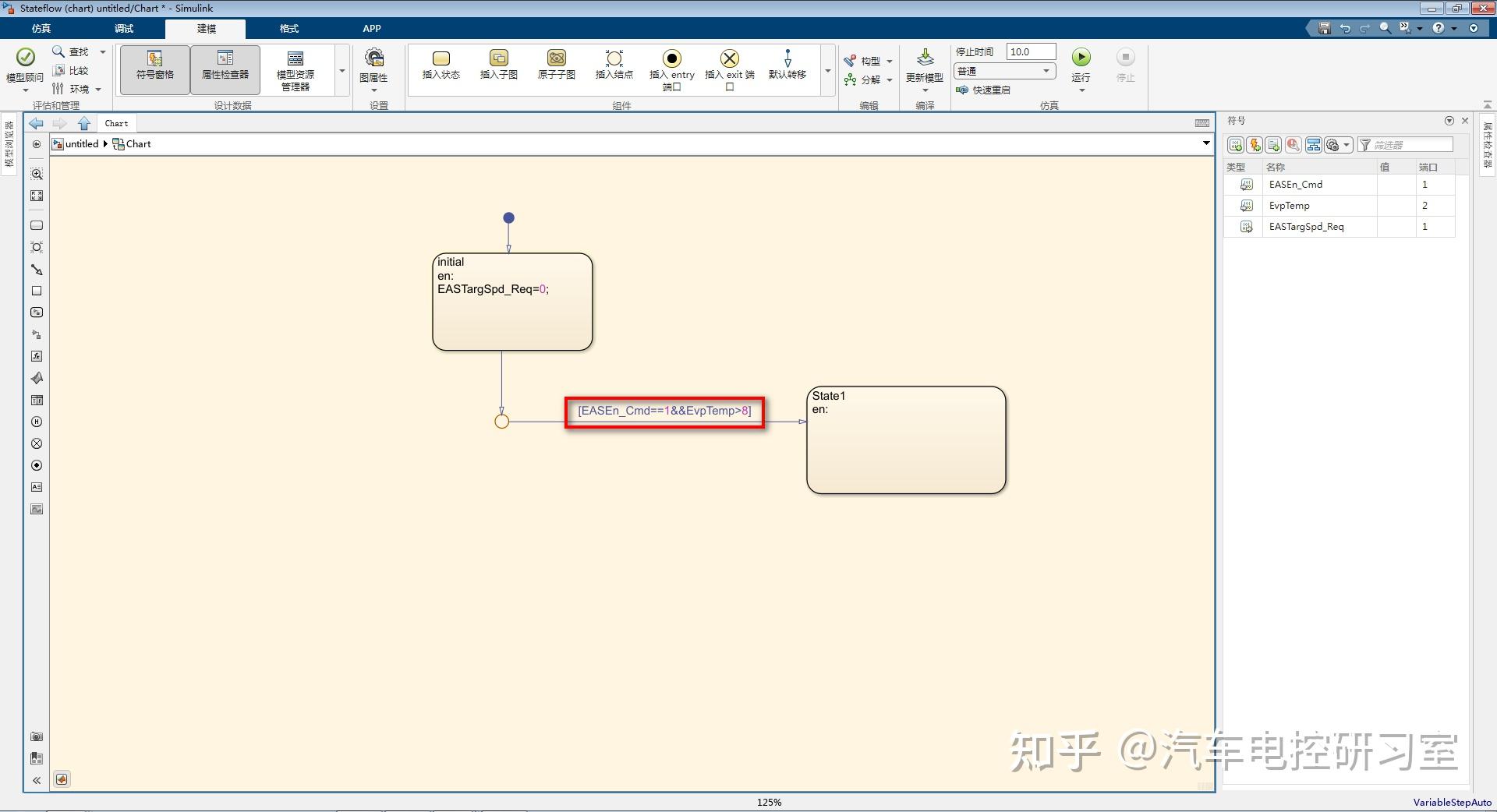The image size is (1497, 812).
Task: Open the 属性检查器 property inspector
Action: 225,69
